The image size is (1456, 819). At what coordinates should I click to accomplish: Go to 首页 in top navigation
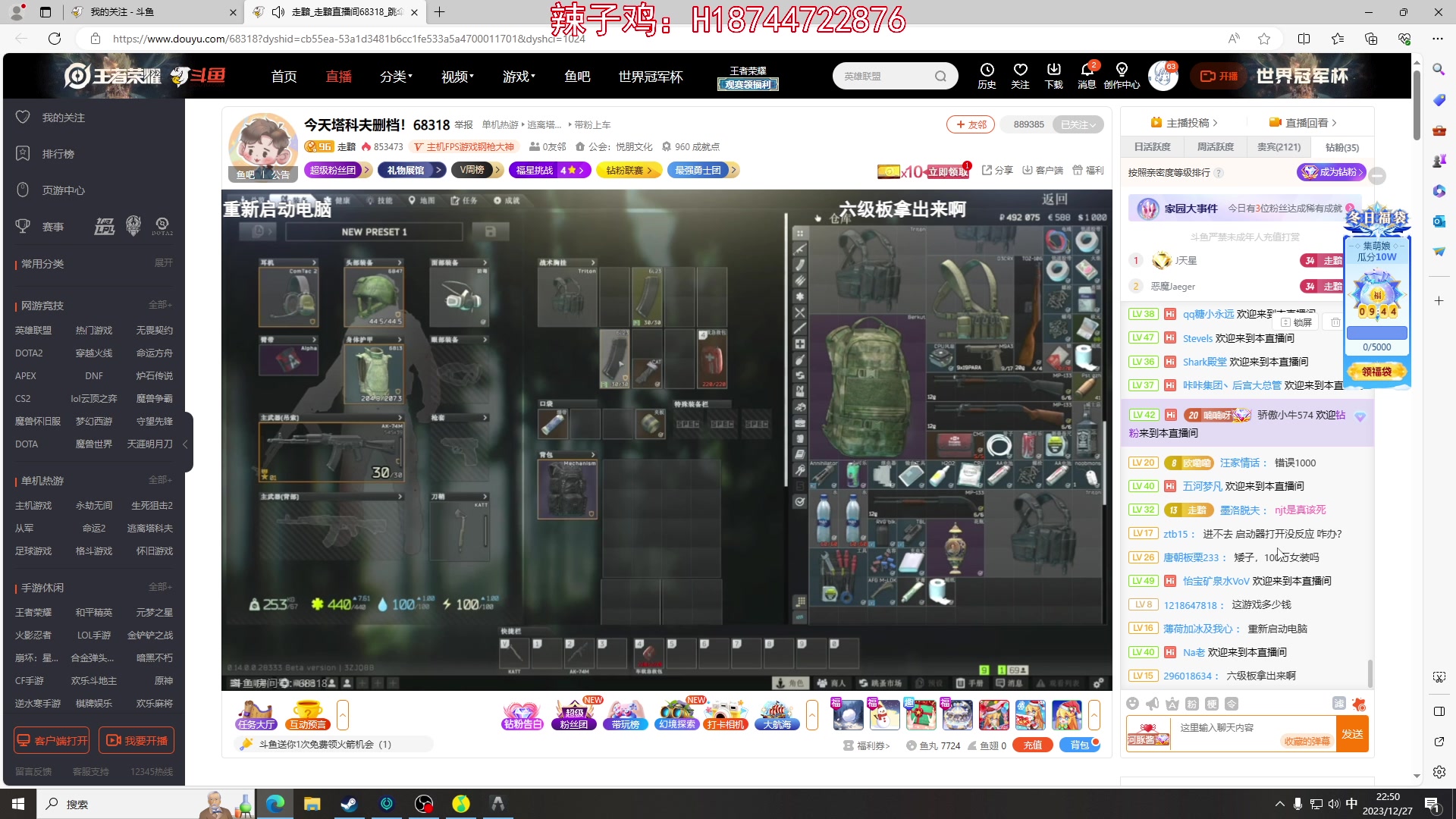coord(284,77)
